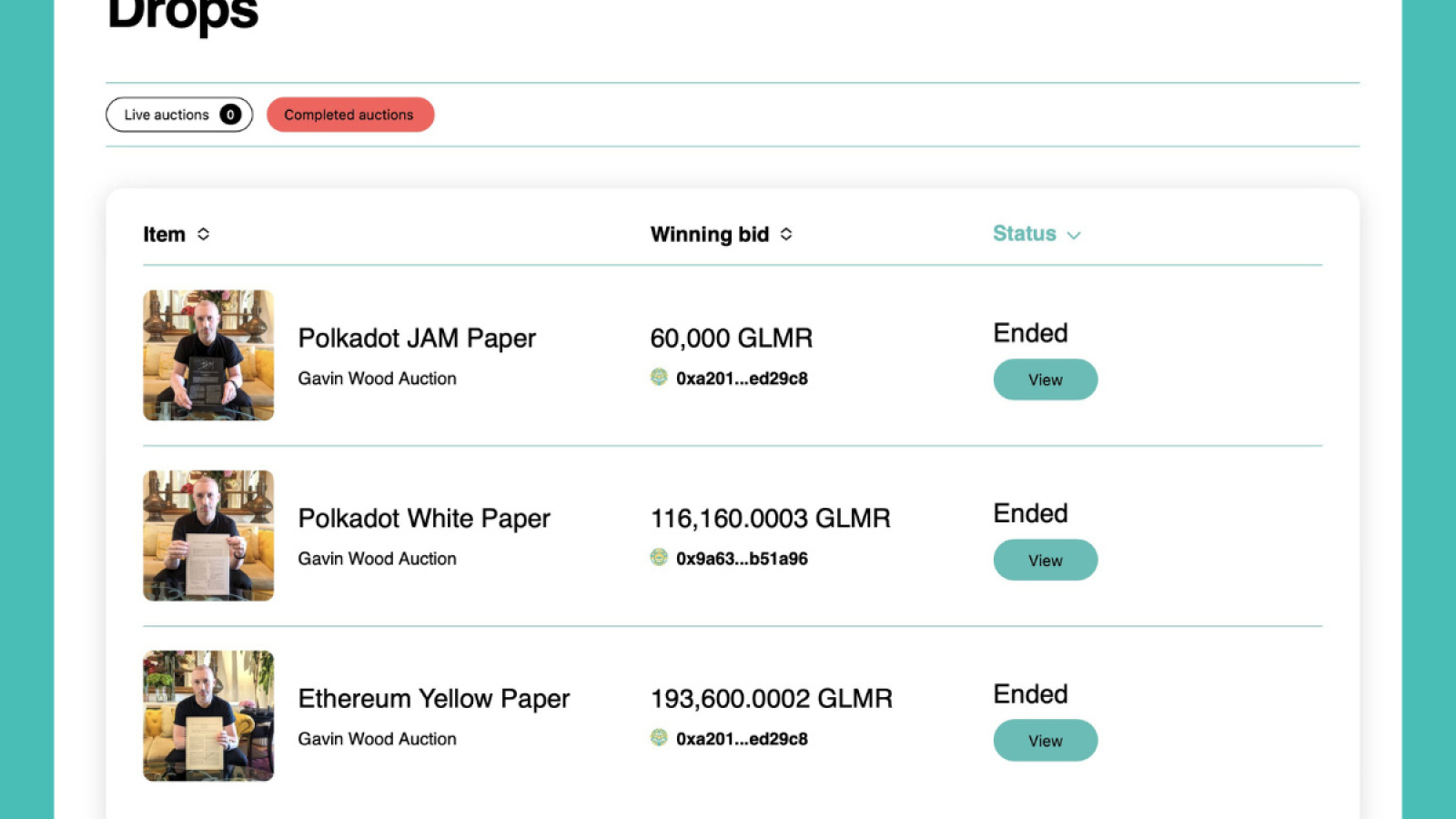The width and height of the screenshot is (1456, 819).
Task: Click the 116,160.0003 GLMR winning bid
Action: [x=771, y=519]
